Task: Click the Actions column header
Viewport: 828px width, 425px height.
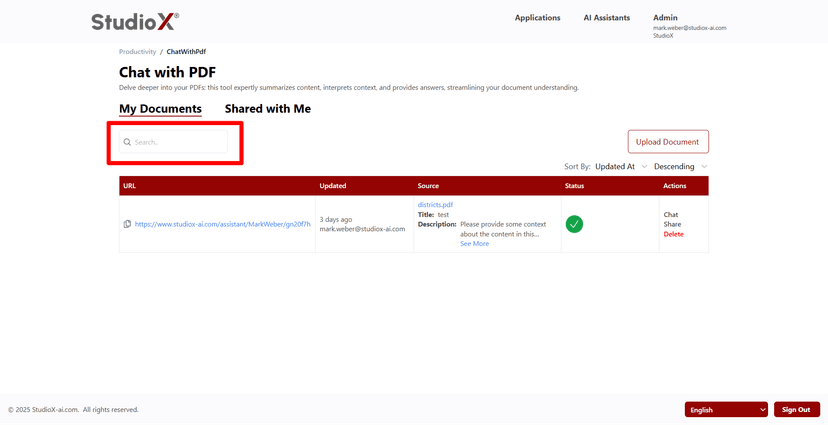Action: pos(675,186)
